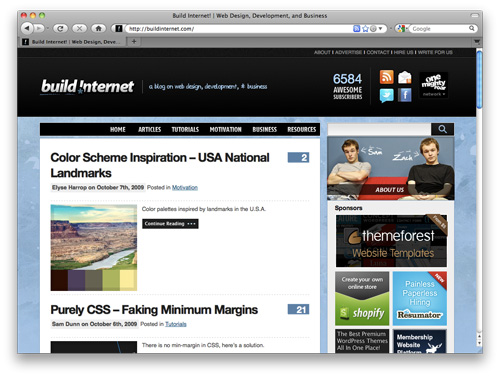The image size is (500, 377).
Task: Open the Facebook icon in header
Action: coord(405,95)
